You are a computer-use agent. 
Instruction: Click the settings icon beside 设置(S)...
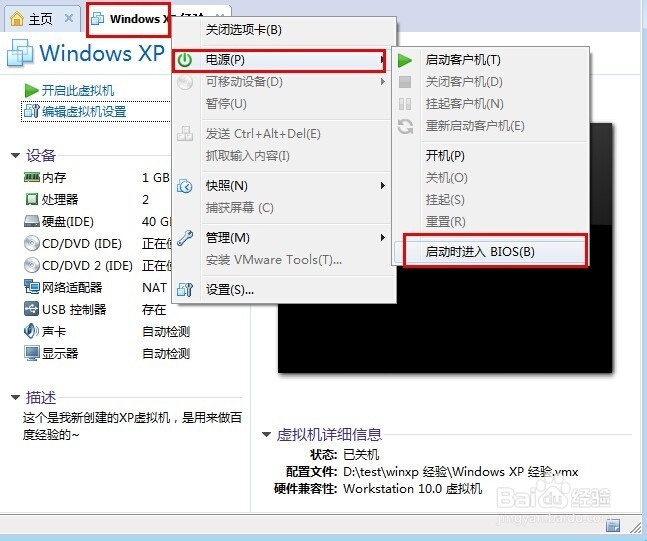185,290
